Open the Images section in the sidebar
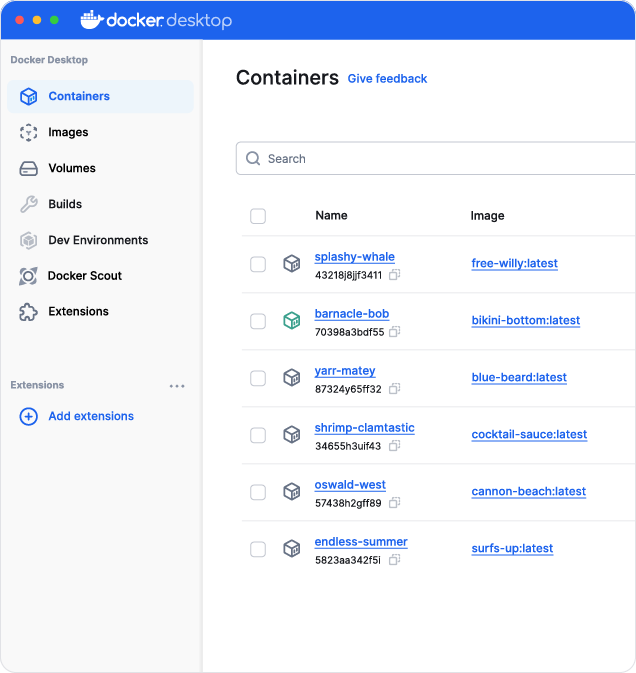 68,132
